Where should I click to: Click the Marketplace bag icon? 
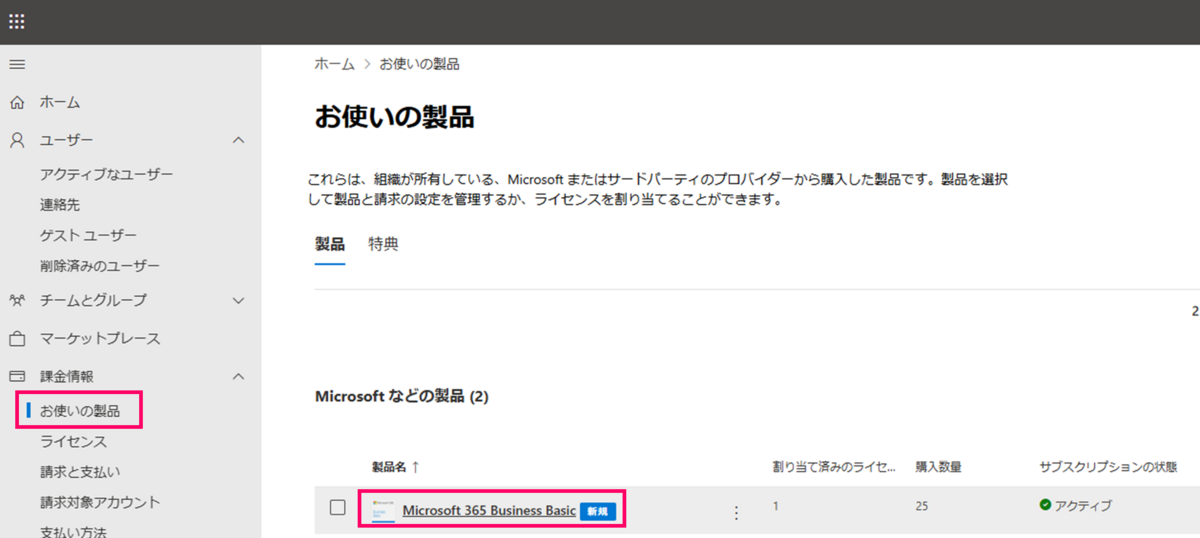[17, 338]
